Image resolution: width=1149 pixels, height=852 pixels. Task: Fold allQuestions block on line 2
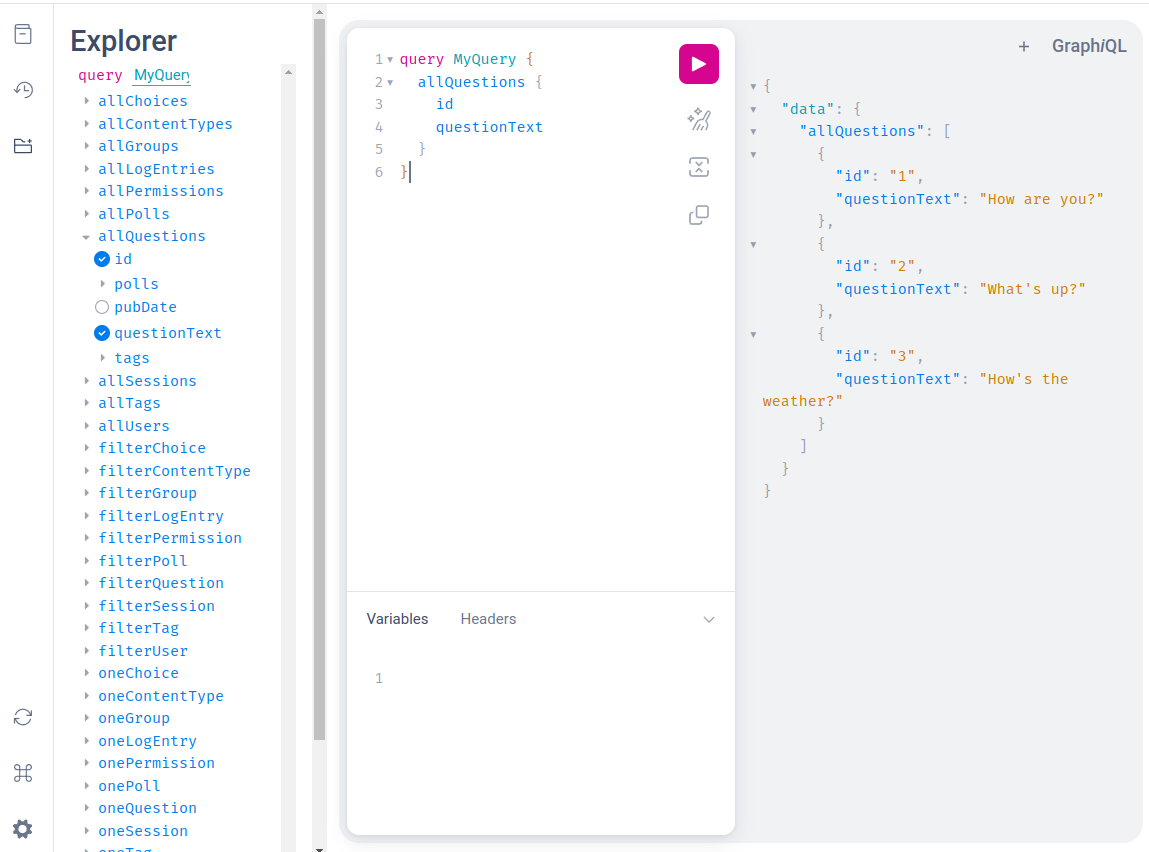[x=390, y=83]
